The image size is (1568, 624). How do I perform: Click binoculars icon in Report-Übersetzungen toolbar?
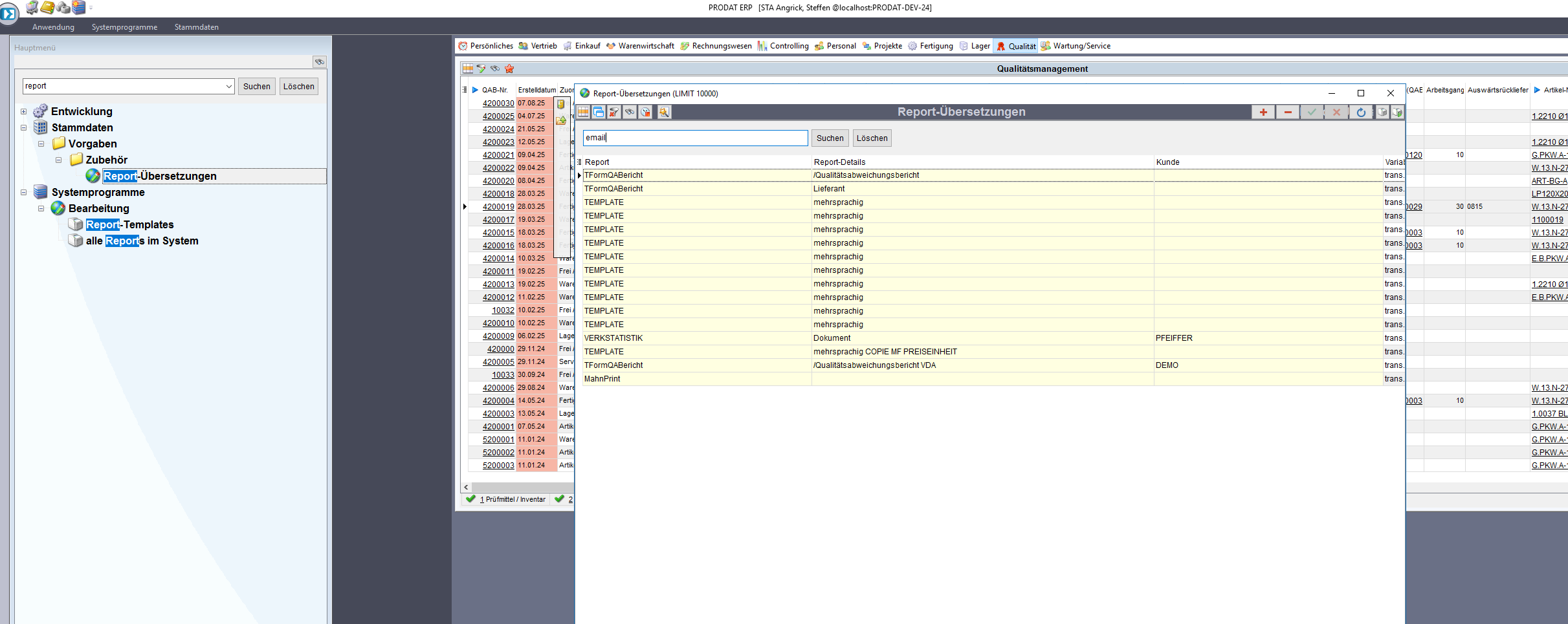pyautogui.click(x=630, y=113)
